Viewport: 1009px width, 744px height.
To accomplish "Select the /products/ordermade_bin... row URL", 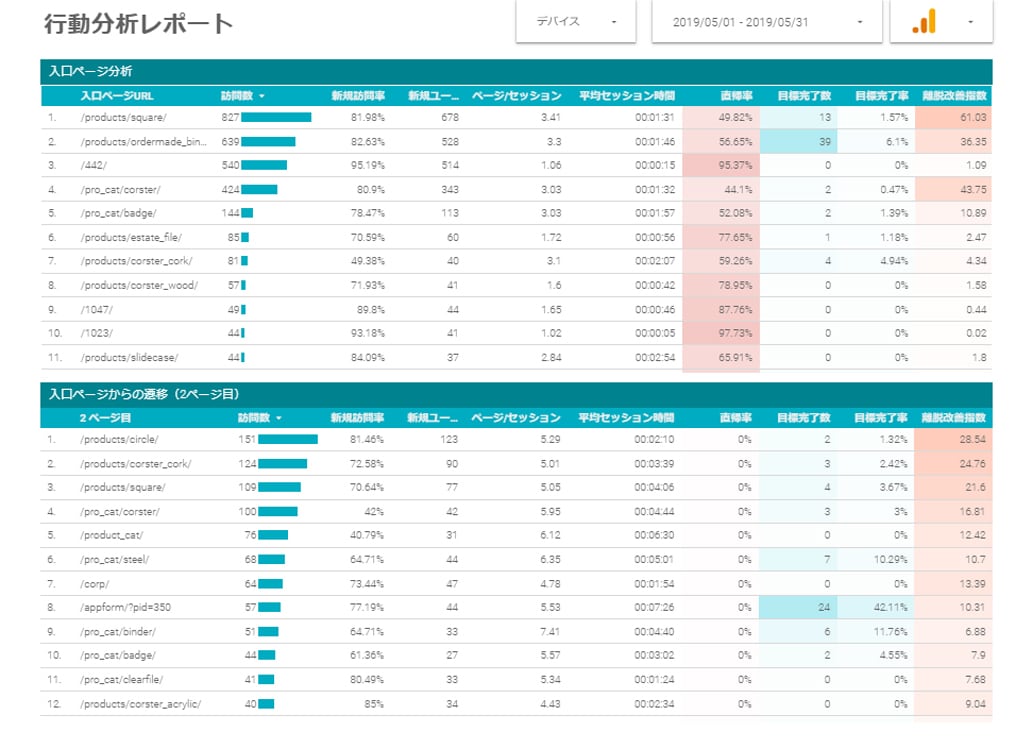I will coord(143,142).
